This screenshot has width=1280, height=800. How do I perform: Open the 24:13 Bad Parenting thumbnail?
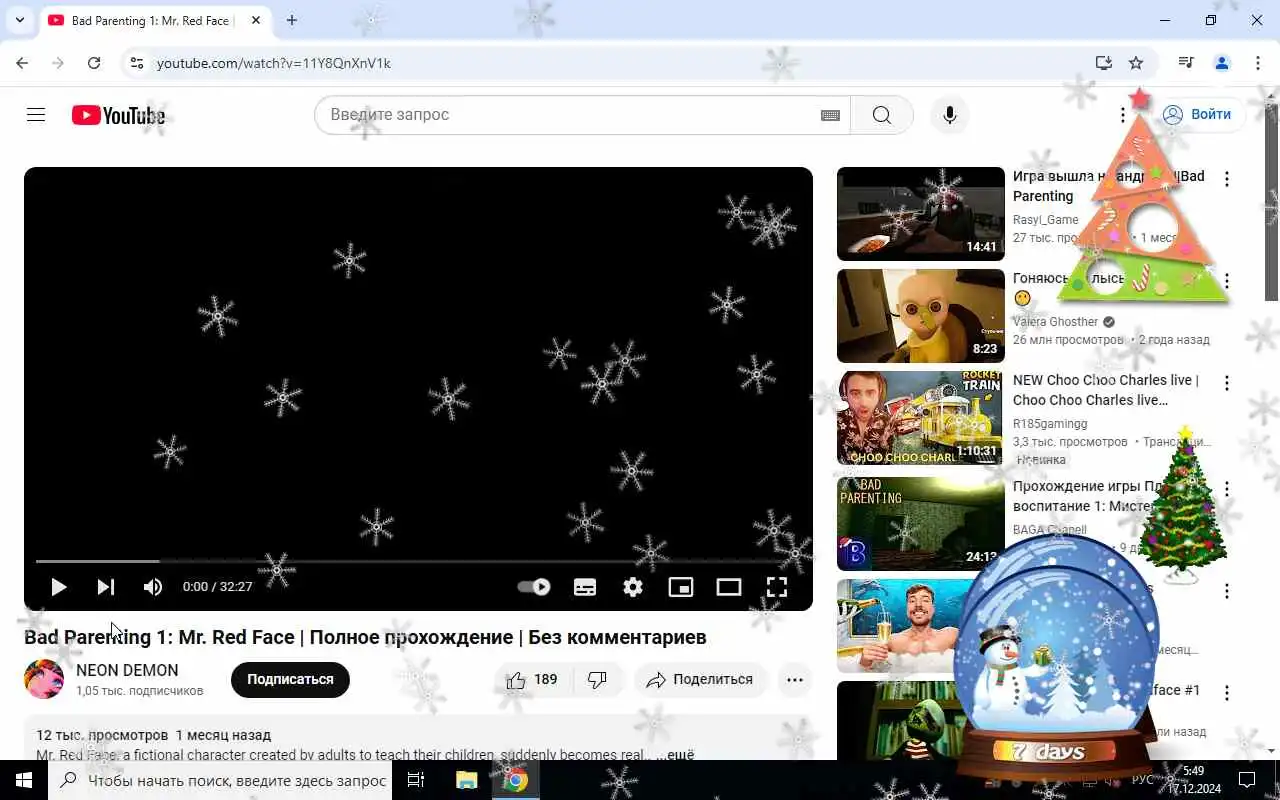point(921,524)
